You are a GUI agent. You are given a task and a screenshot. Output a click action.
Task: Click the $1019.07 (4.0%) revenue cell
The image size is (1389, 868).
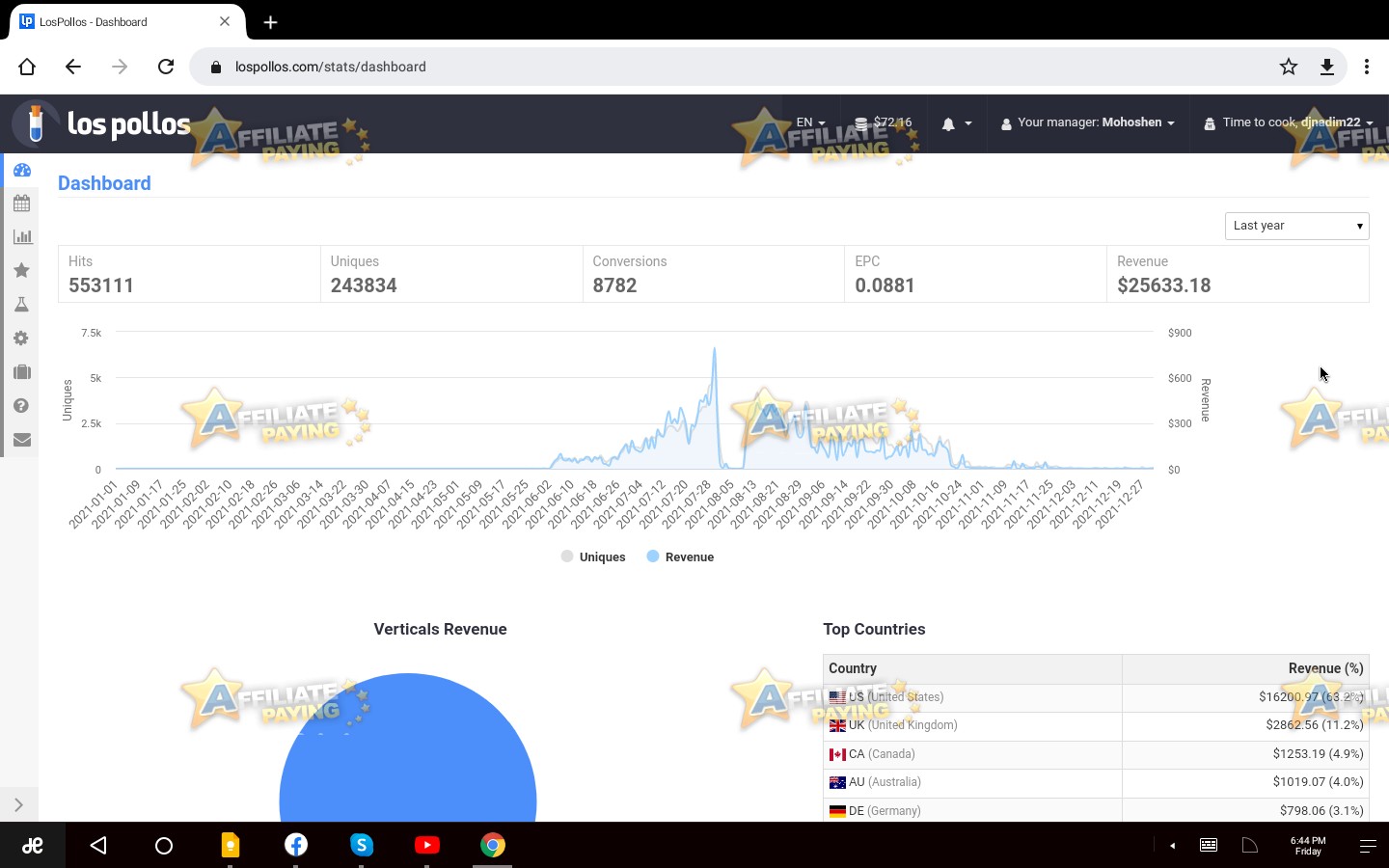1245,782
